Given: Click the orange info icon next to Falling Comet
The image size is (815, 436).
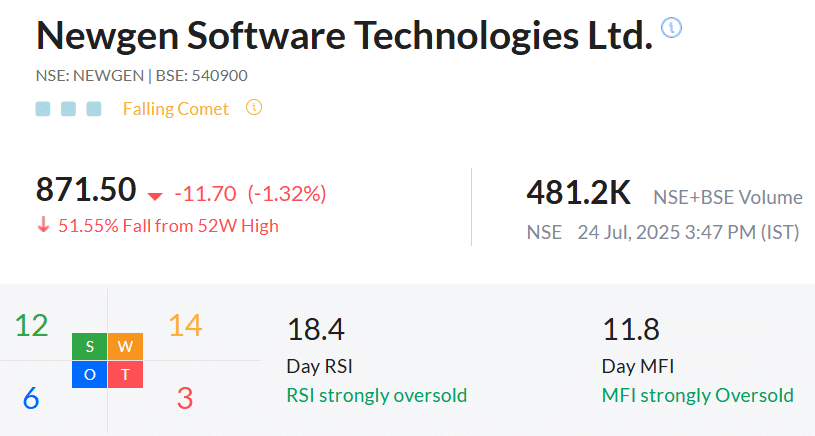Looking at the screenshot, I should click(x=254, y=108).
